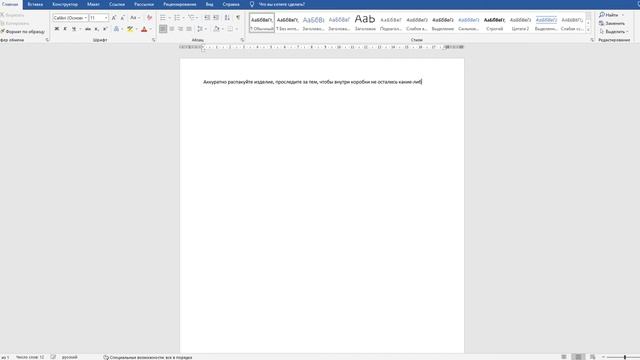This screenshot has height=360, width=640.
Task: Apply superscript formatting
Action: [x=105, y=29]
